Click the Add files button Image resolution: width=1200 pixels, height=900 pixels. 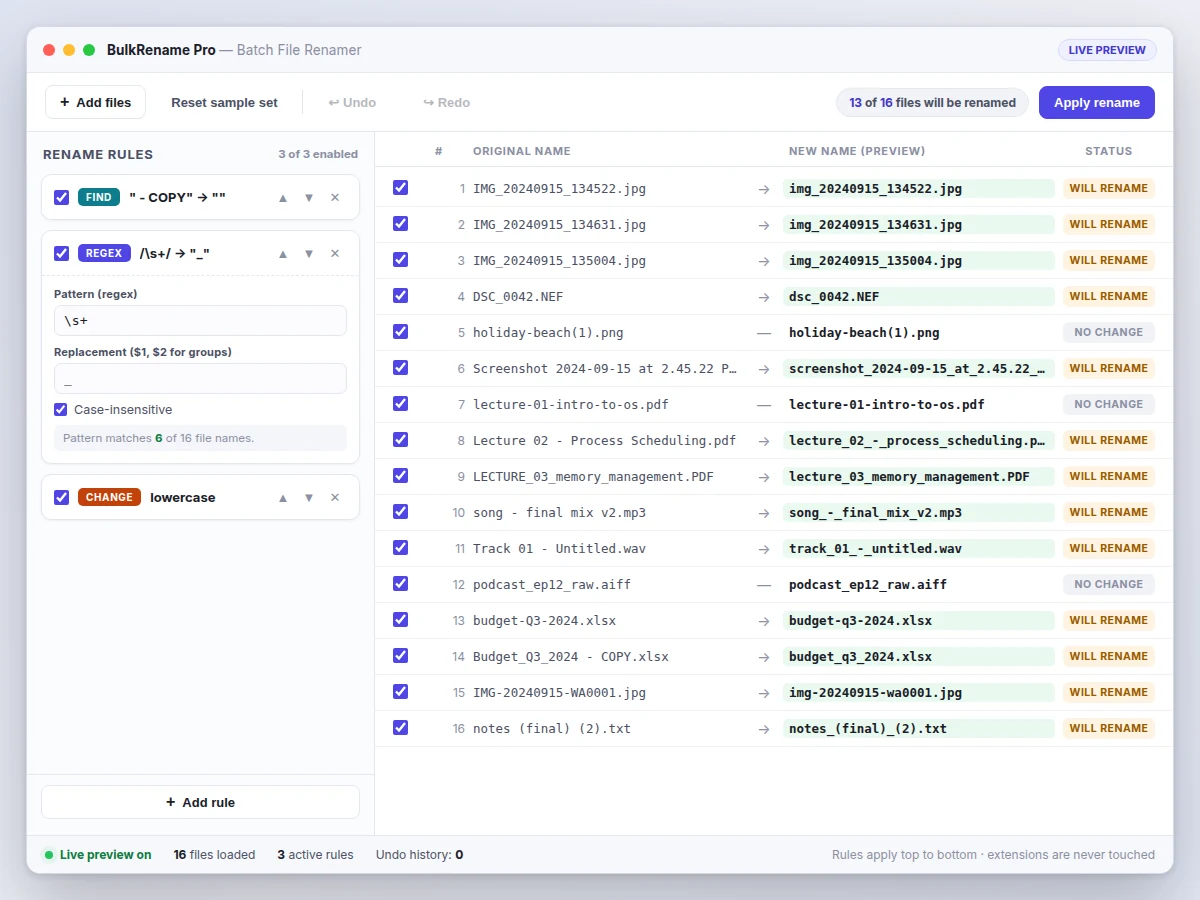(95, 102)
